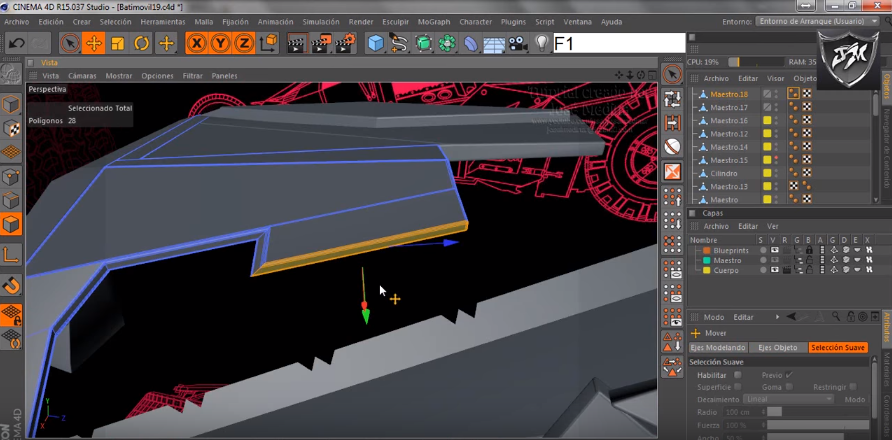Toggle the X axis lock

tap(197, 43)
